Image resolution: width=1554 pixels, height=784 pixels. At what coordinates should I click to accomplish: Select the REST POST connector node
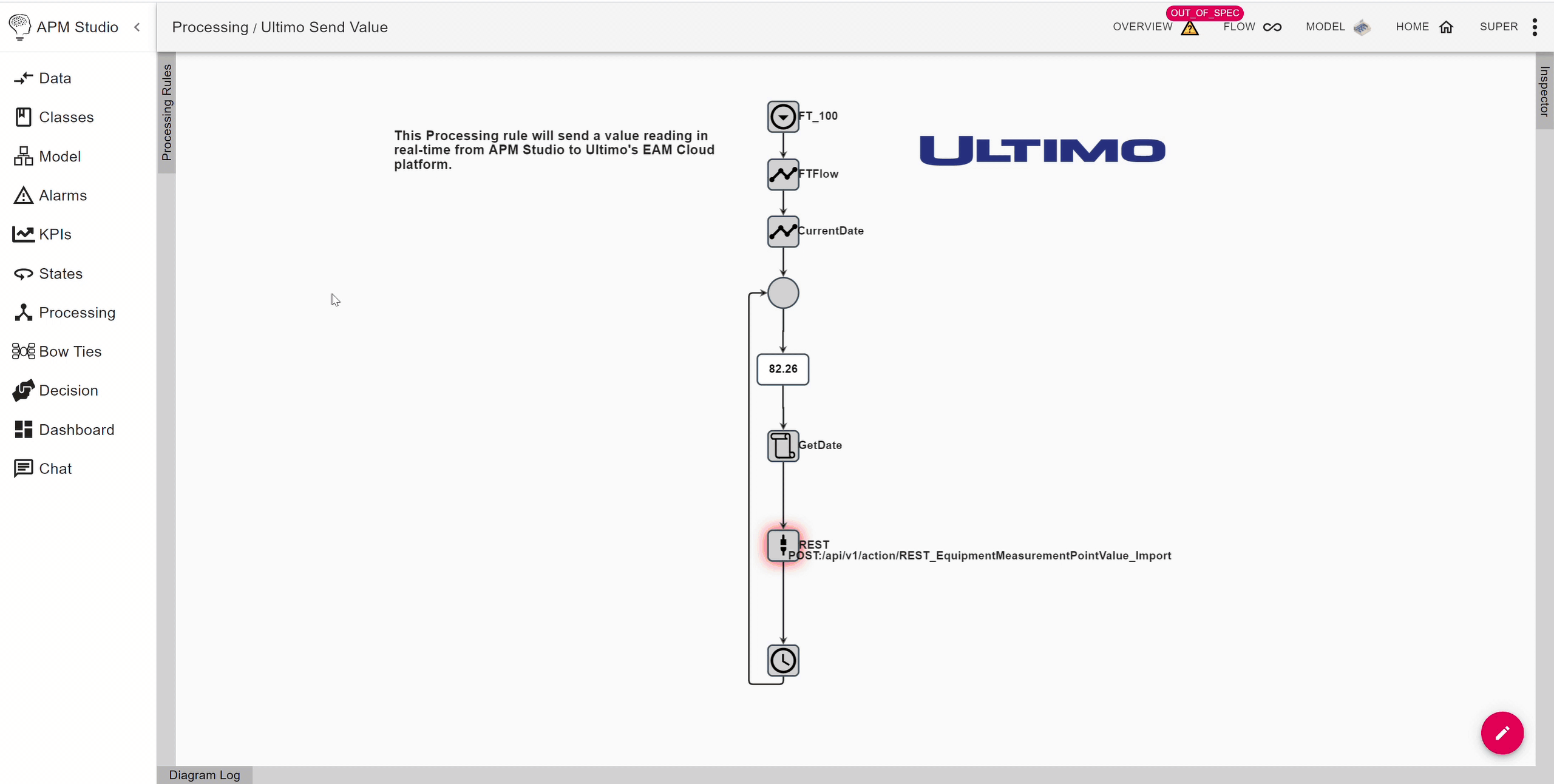783,546
